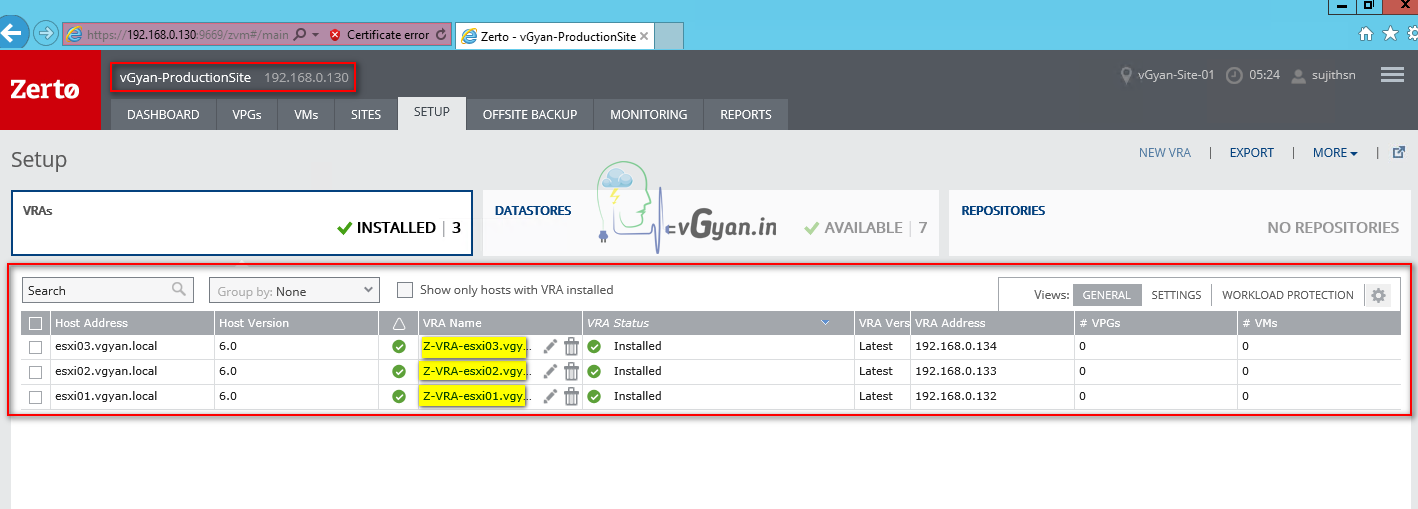This screenshot has height=509, width=1418.
Task: Check the box for esxi03.vgyan.local row
Action: [x=36, y=347]
